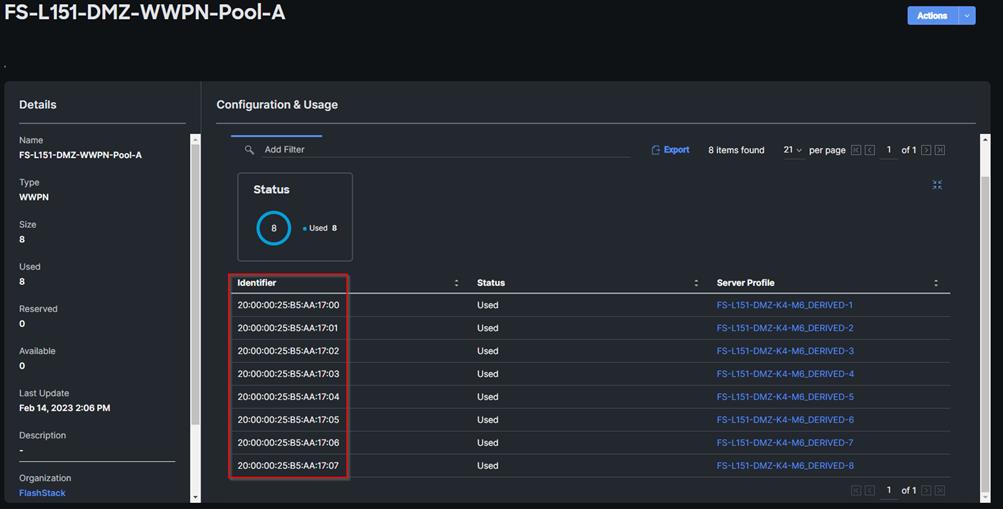Go to last page in top pagination
Viewport: 1003px width, 509px height.
point(940,150)
